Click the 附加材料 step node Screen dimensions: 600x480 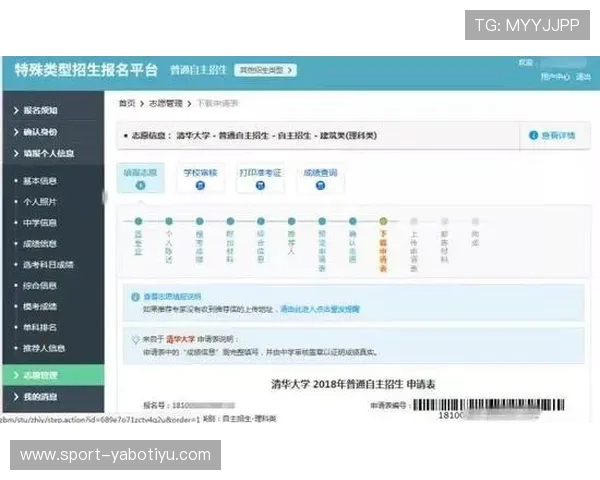[x=230, y=221]
